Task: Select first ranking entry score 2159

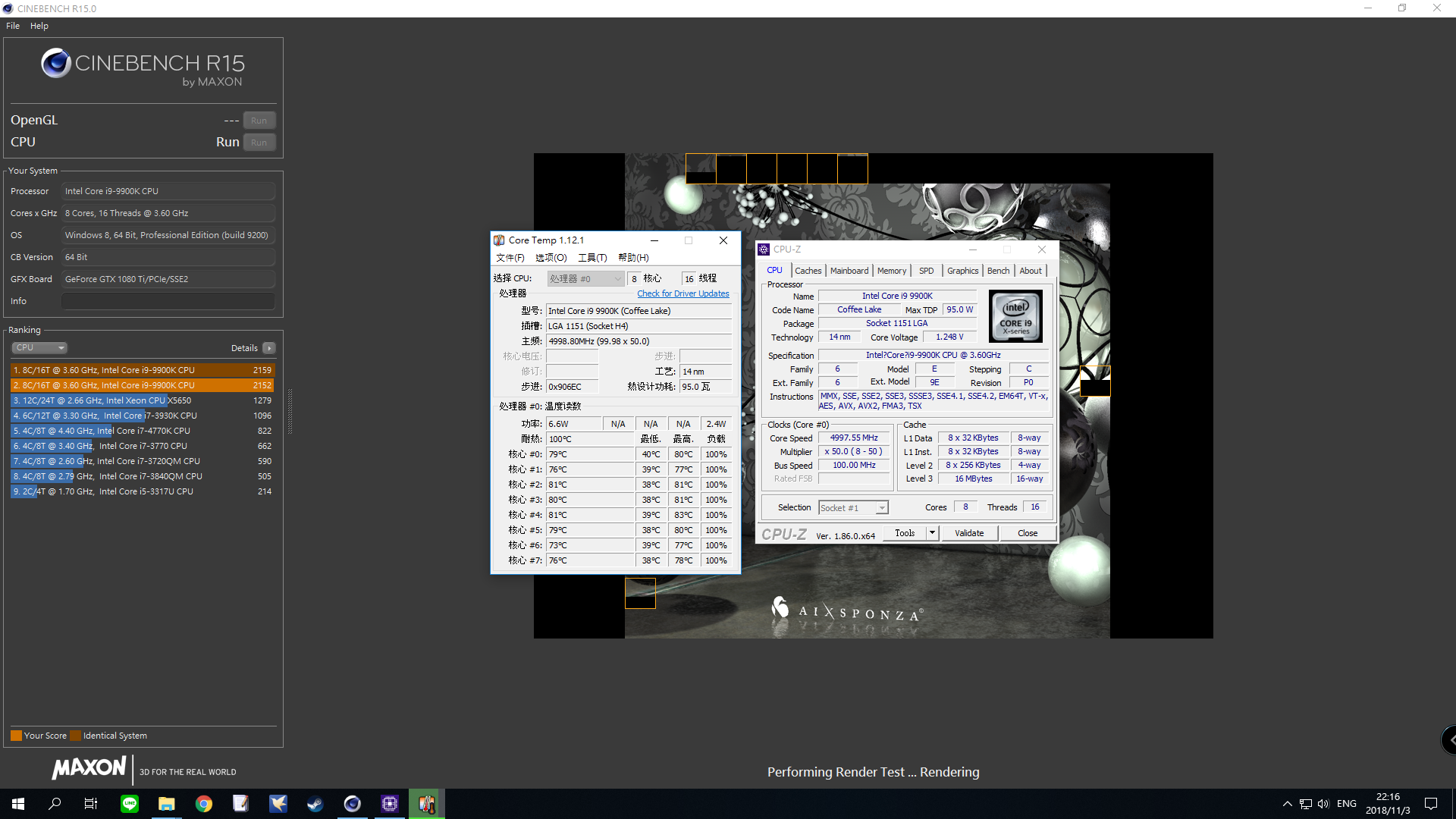Action: tap(143, 370)
